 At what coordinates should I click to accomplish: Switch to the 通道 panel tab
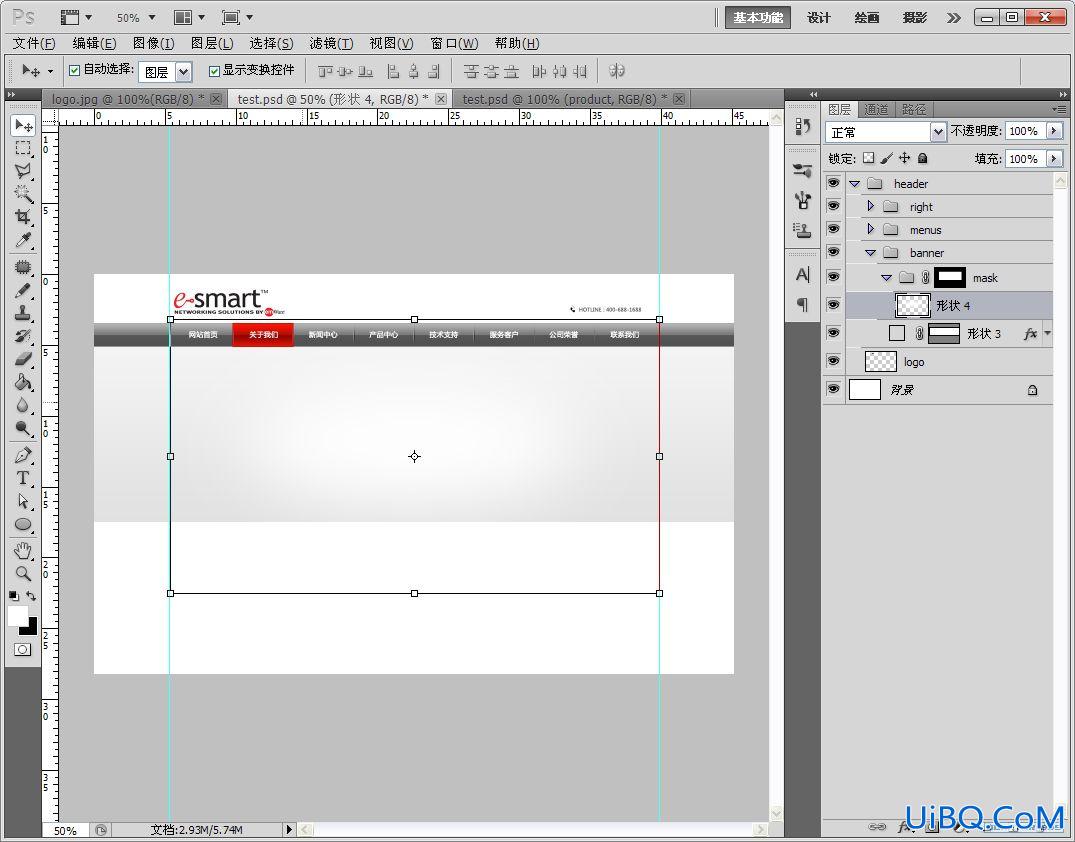(x=875, y=109)
